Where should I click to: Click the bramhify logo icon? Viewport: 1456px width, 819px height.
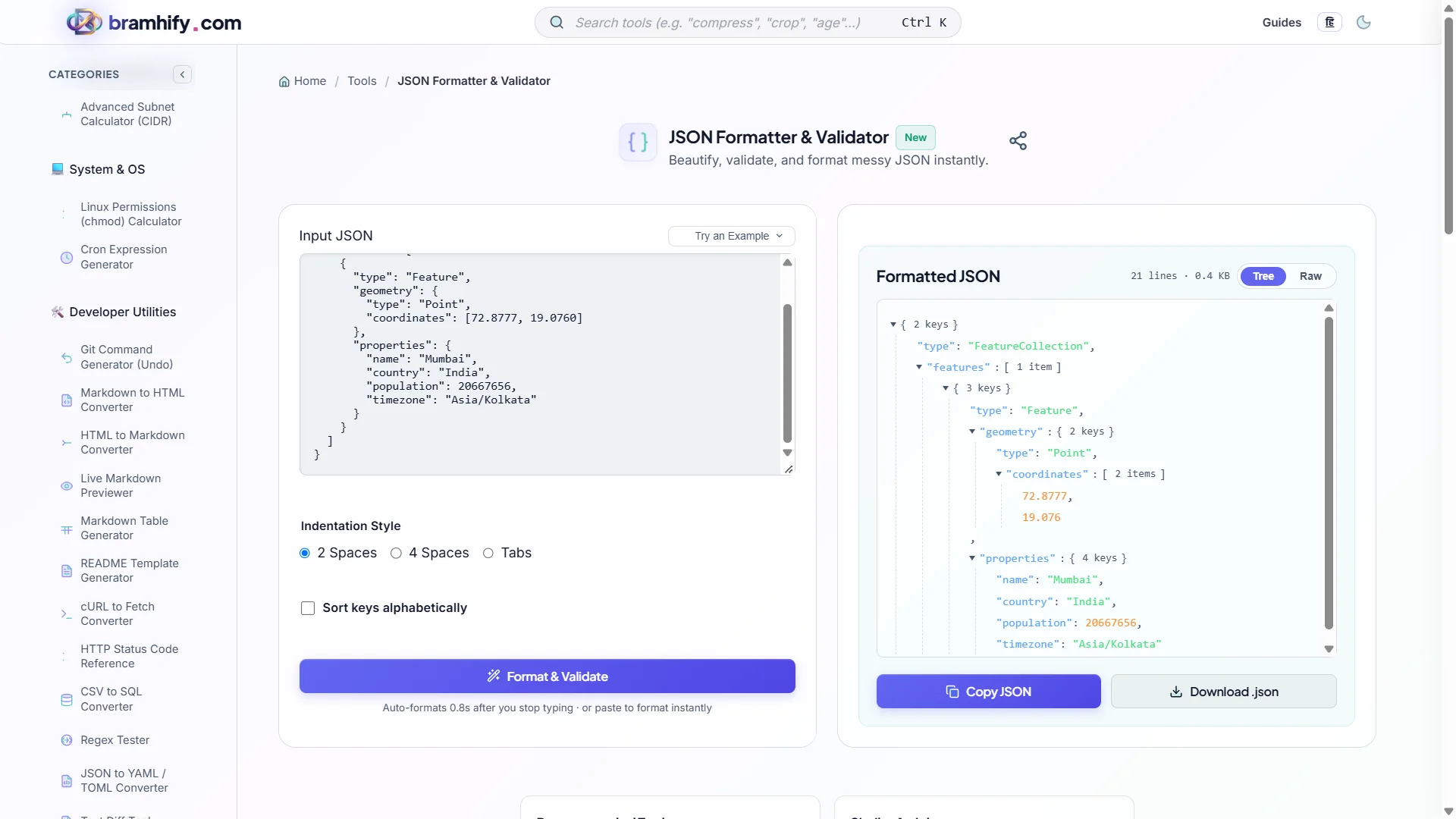click(84, 22)
